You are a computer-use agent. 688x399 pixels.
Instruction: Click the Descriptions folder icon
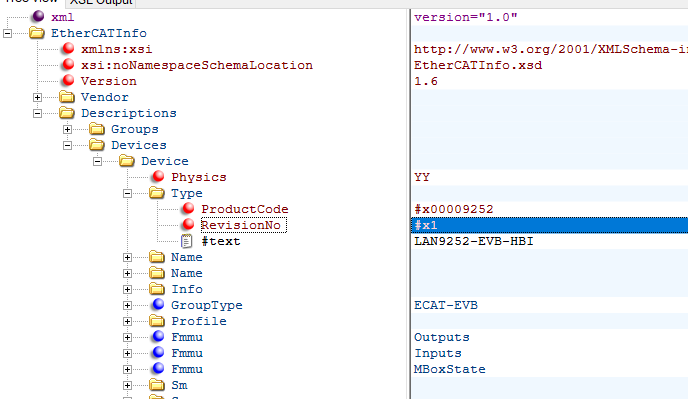[x=67, y=113]
